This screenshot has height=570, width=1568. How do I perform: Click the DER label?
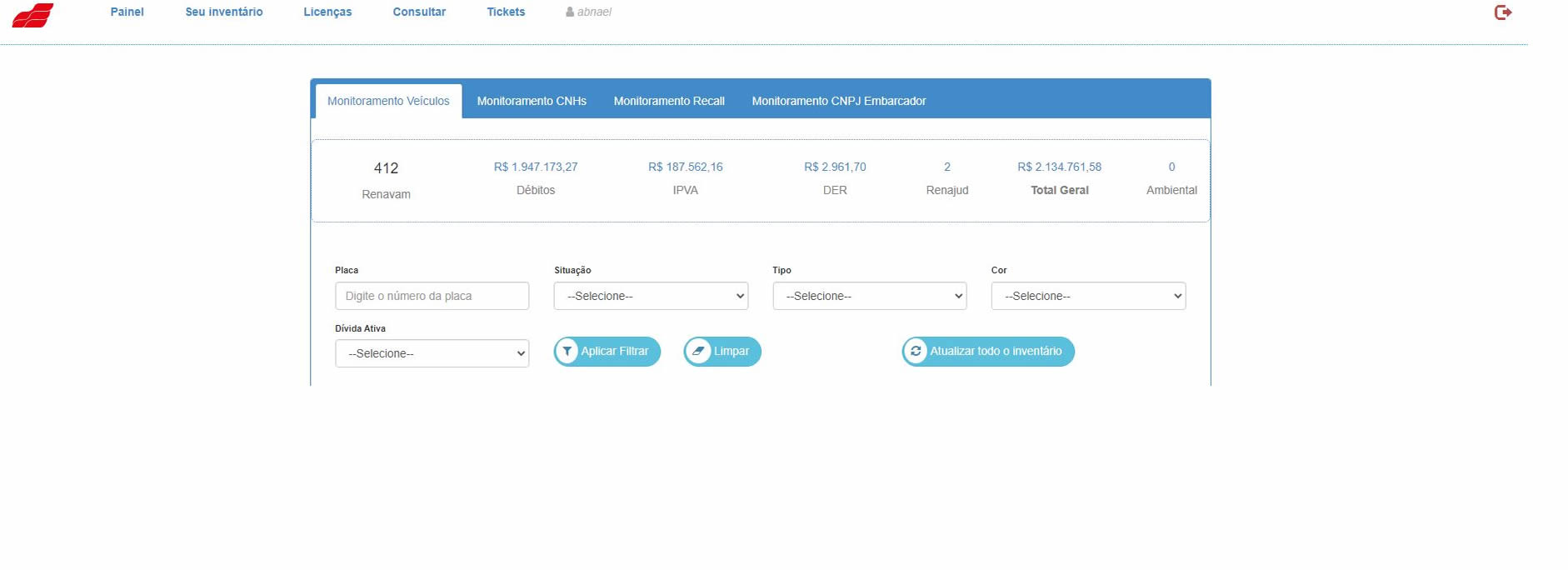[x=835, y=190]
